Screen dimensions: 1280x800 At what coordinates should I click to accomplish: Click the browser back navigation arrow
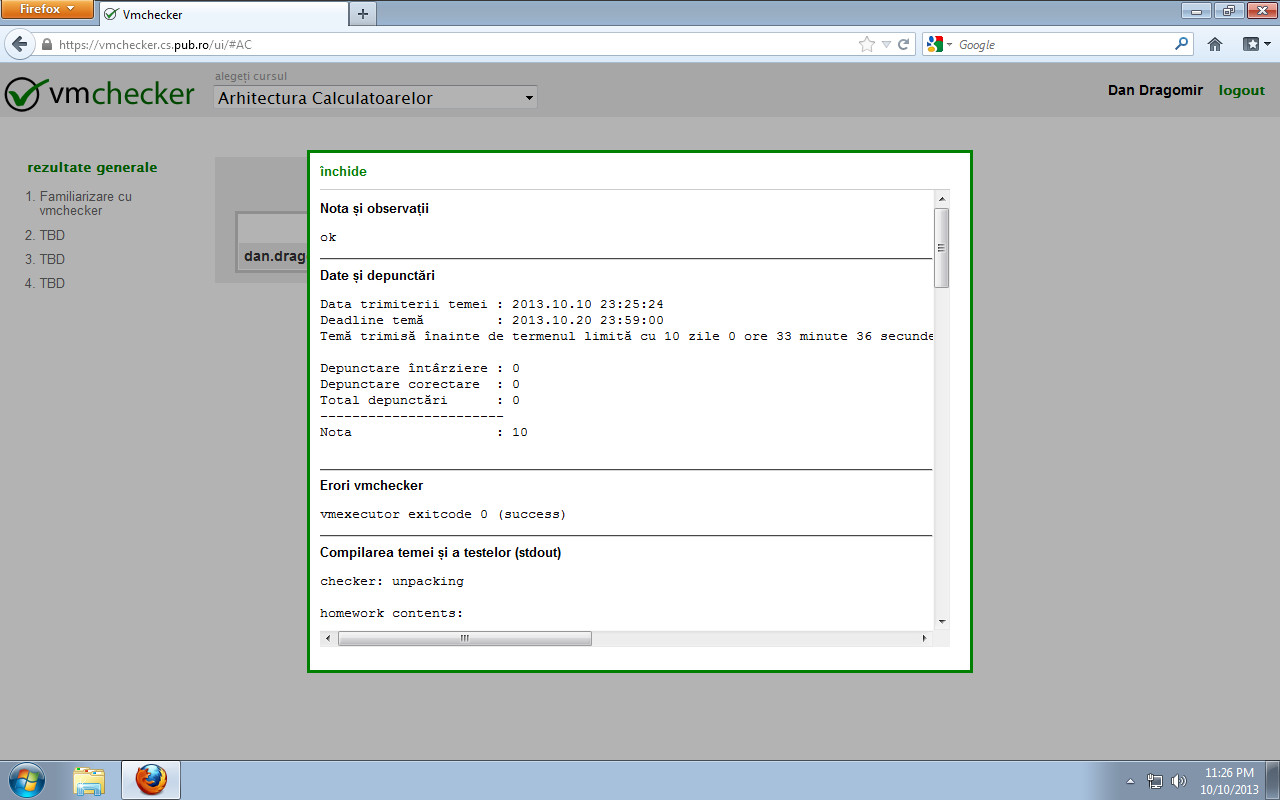(x=20, y=44)
